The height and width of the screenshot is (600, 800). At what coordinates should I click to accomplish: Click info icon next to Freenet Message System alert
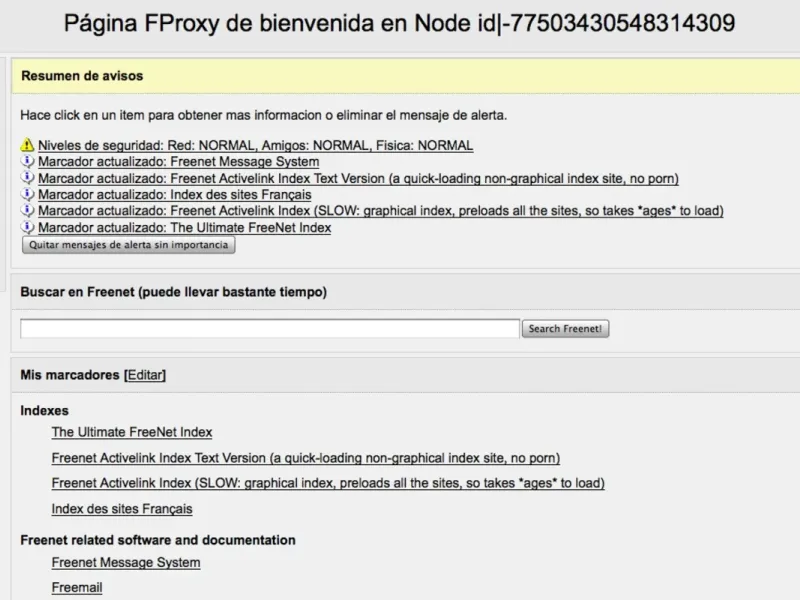[x=28, y=162]
